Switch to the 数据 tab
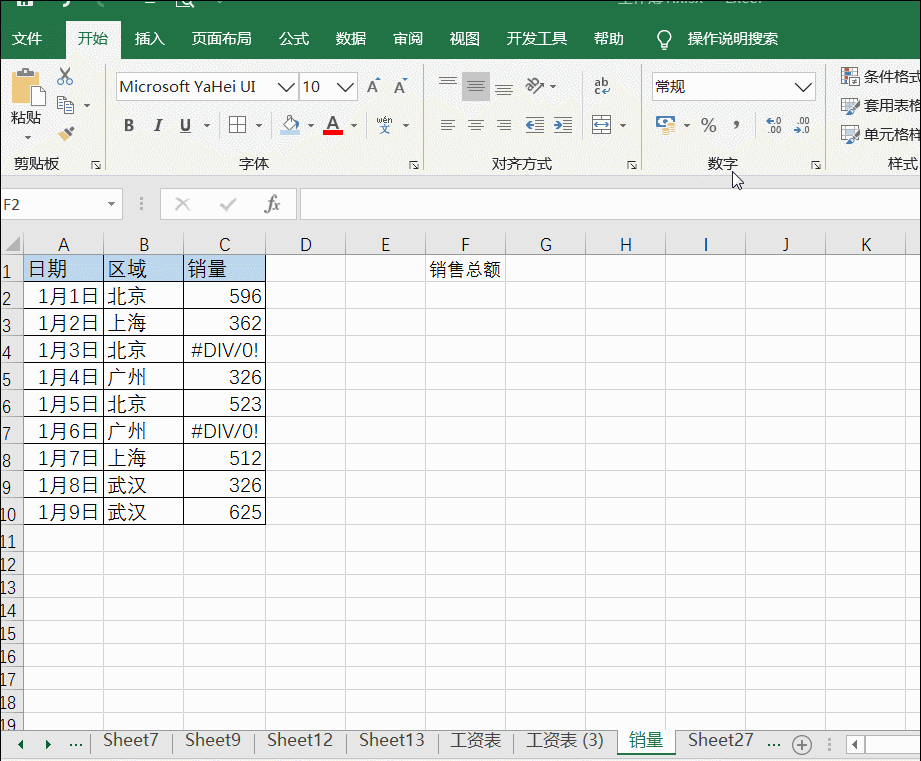The width and height of the screenshot is (921, 761). [x=351, y=39]
